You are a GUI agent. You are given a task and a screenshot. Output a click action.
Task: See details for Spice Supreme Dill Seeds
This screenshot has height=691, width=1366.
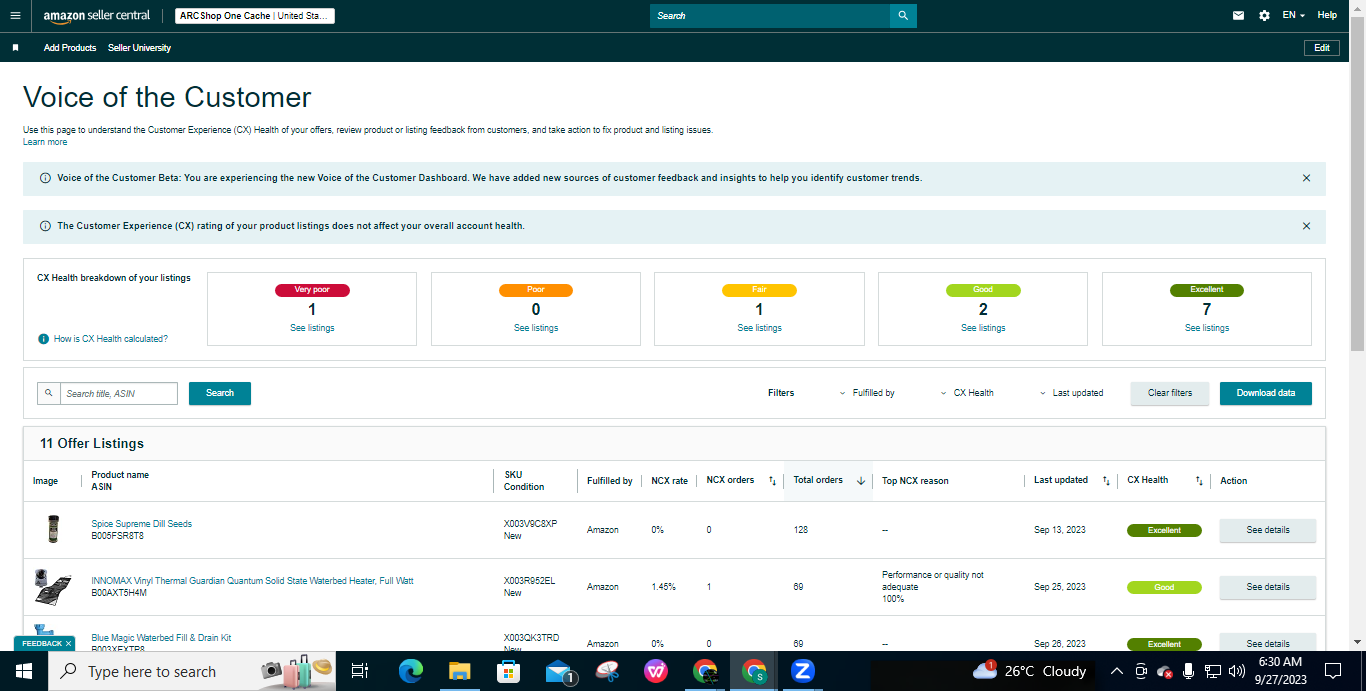pos(1268,530)
